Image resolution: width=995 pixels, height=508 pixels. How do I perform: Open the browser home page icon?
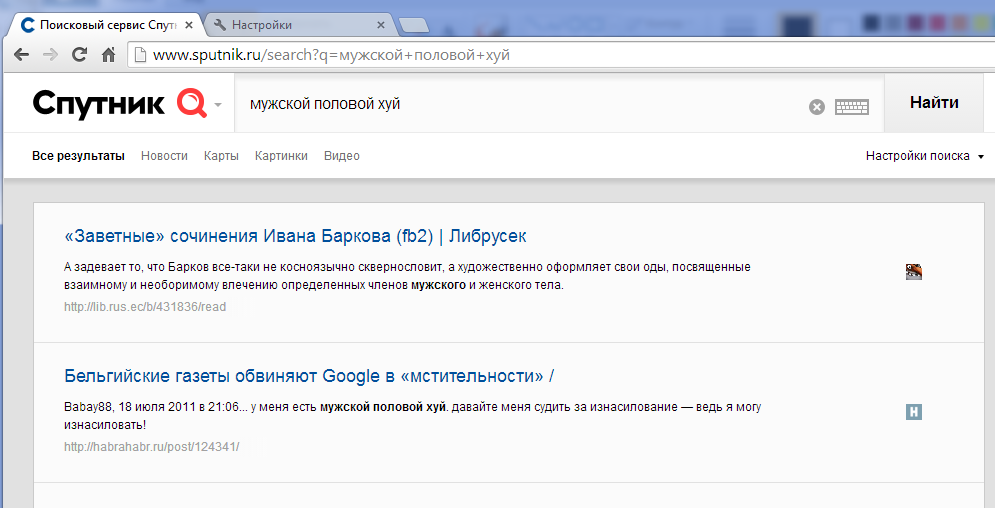[109, 55]
